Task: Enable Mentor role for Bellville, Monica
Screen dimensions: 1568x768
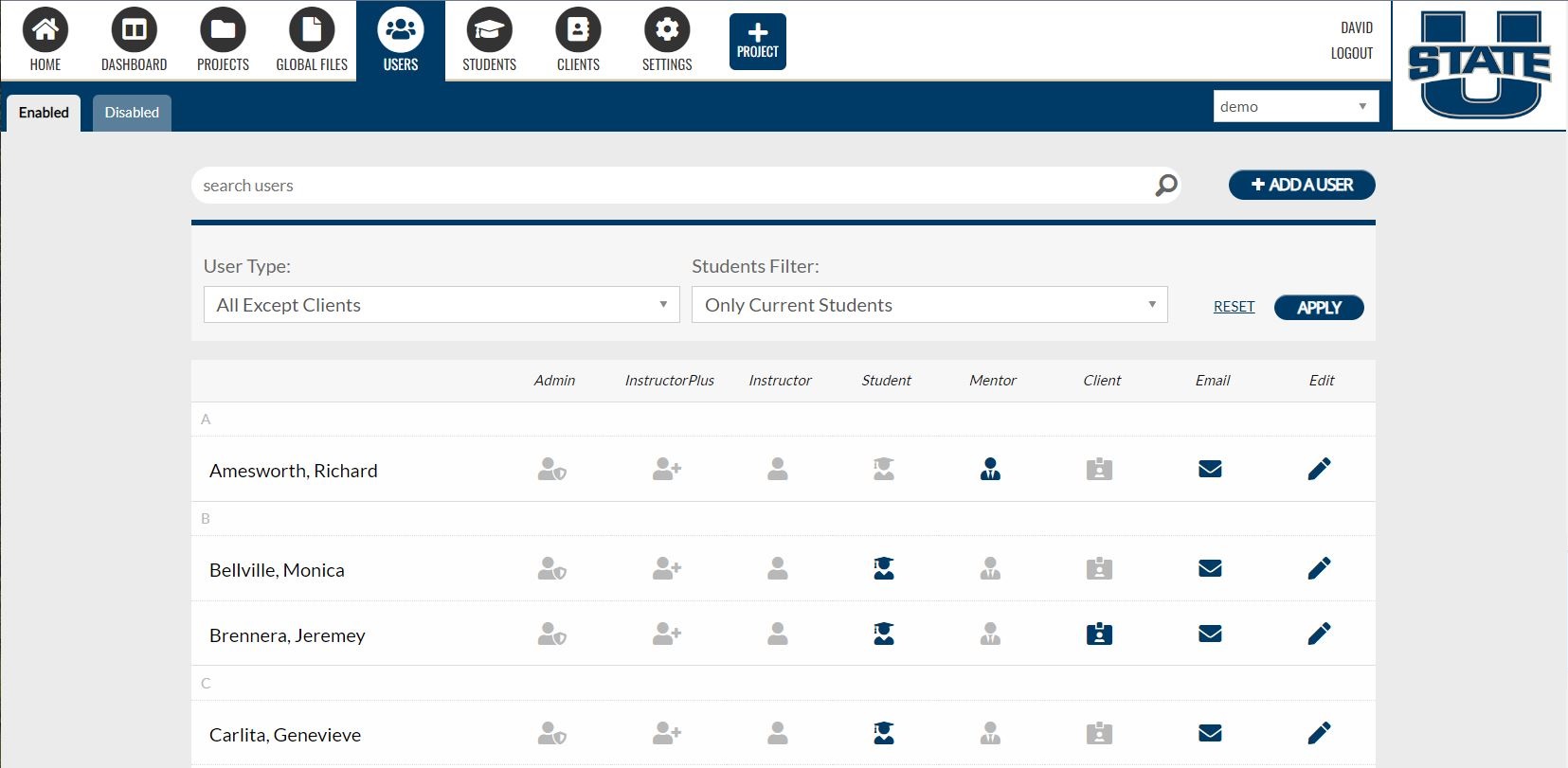Action: (x=990, y=568)
